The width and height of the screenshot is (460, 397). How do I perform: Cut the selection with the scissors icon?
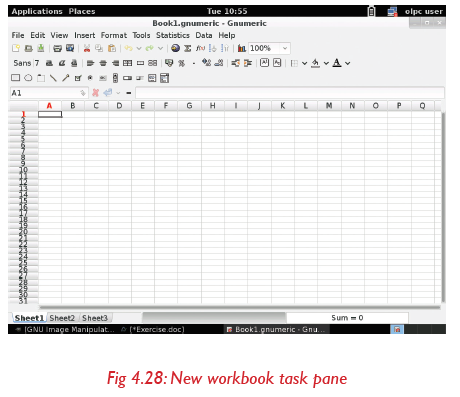(87, 48)
